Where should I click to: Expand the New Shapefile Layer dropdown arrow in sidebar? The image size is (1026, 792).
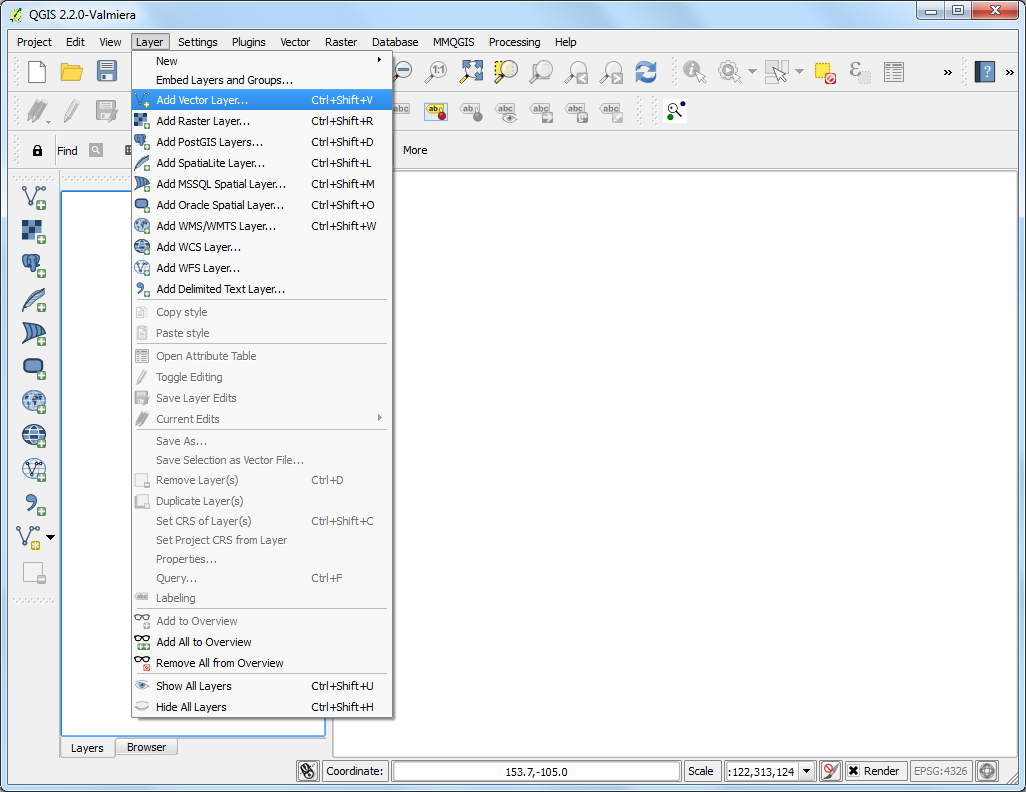click(x=50, y=537)
